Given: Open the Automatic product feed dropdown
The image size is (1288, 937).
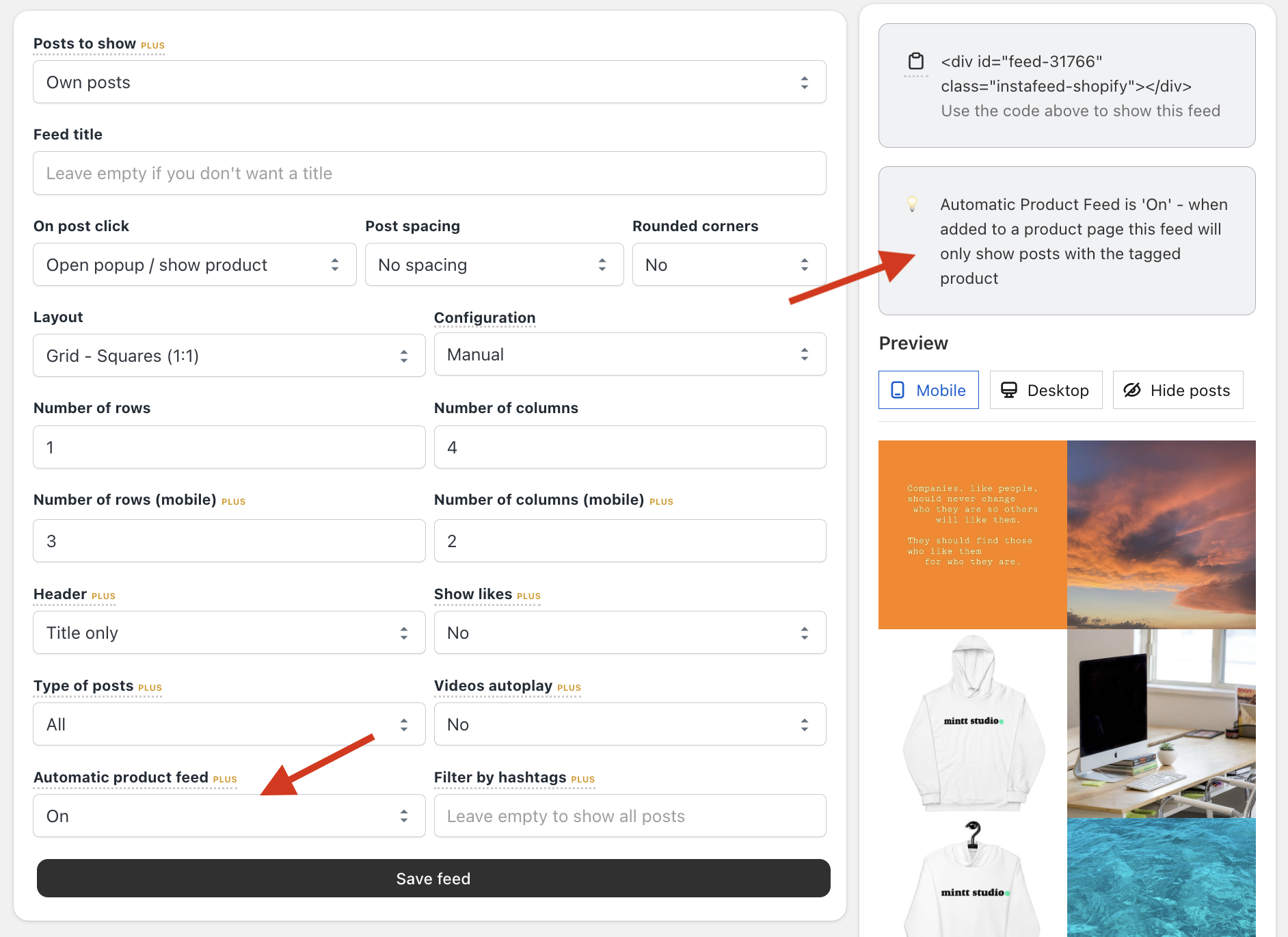Looking at the screenshot, I should pyautogui.click(x=229, y=816).
